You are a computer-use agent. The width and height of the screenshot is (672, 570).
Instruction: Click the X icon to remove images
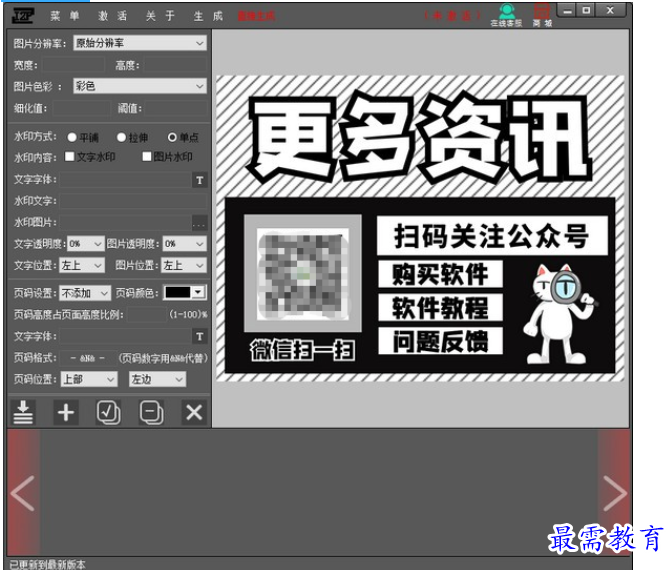coord(194,412)
